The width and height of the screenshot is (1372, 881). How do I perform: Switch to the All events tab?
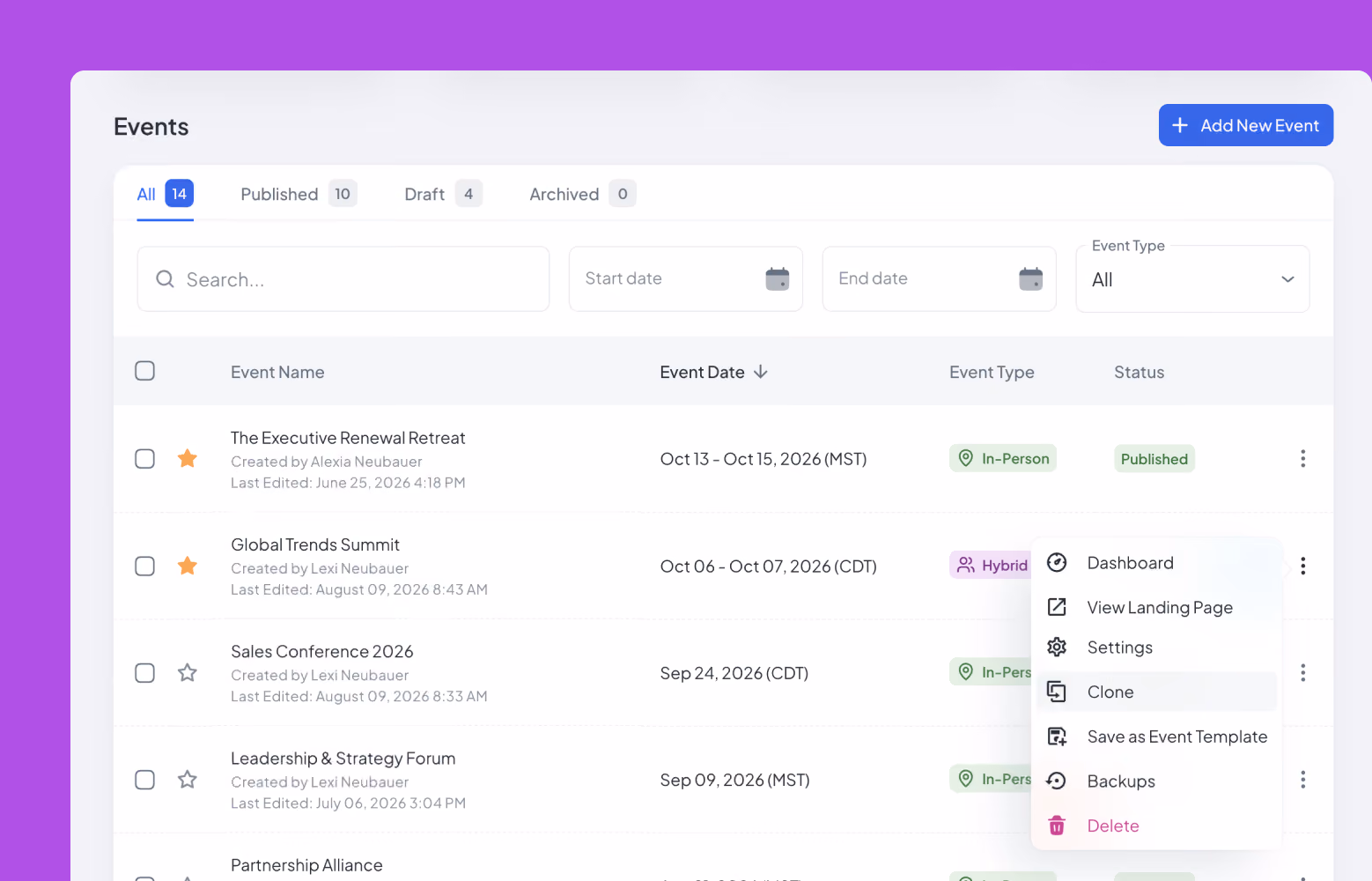[x=165, y=194]
